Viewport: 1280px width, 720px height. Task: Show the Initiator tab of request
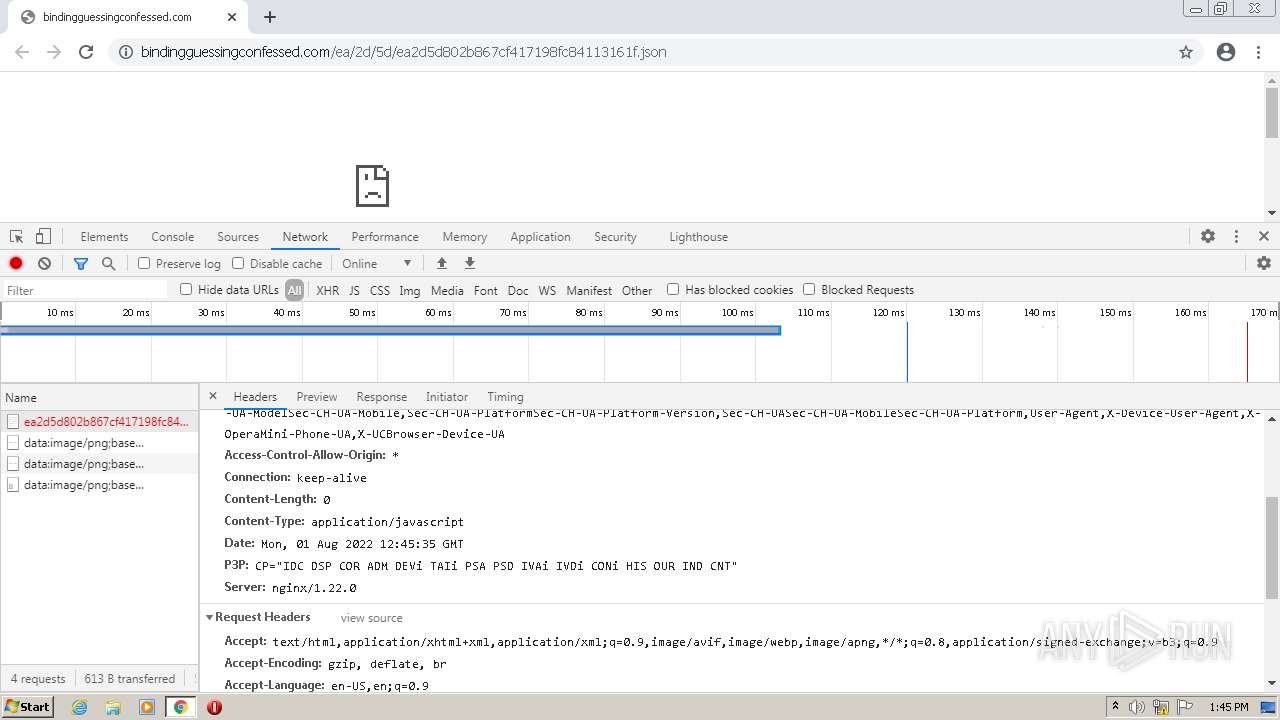point(446,397)
